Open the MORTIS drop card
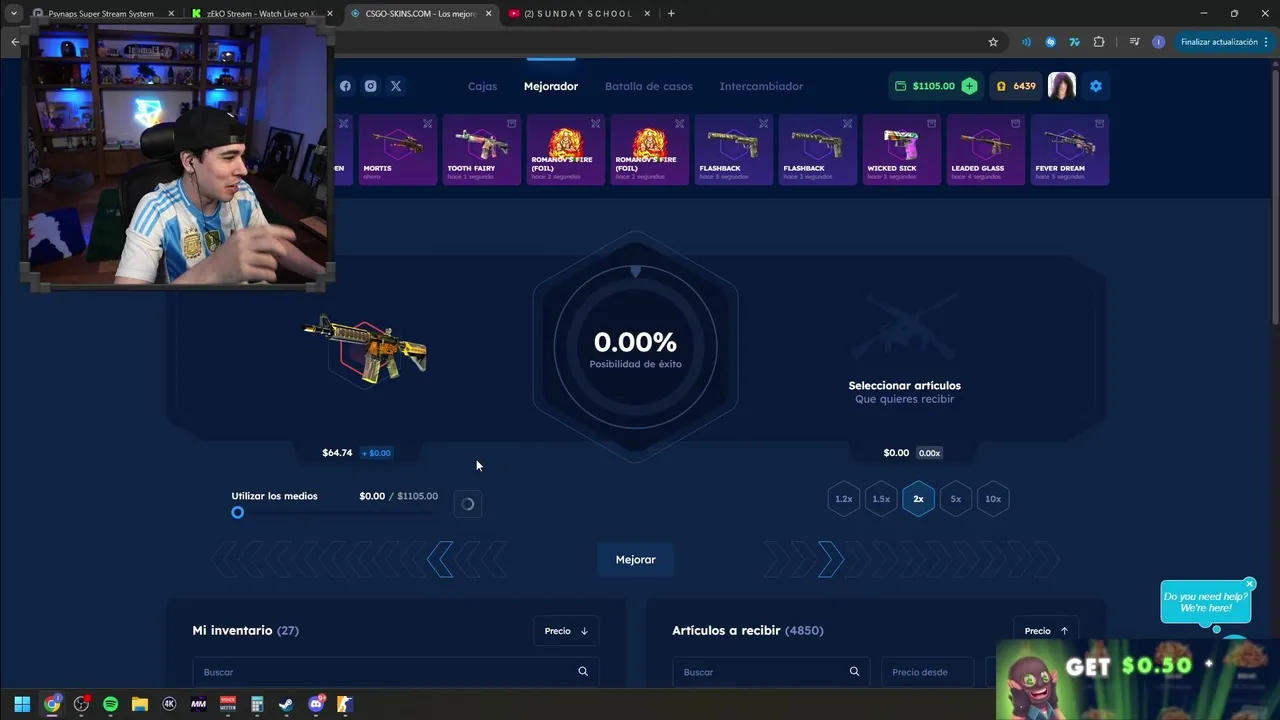This screenshot has width=1280, height=720. coord(398,149)
